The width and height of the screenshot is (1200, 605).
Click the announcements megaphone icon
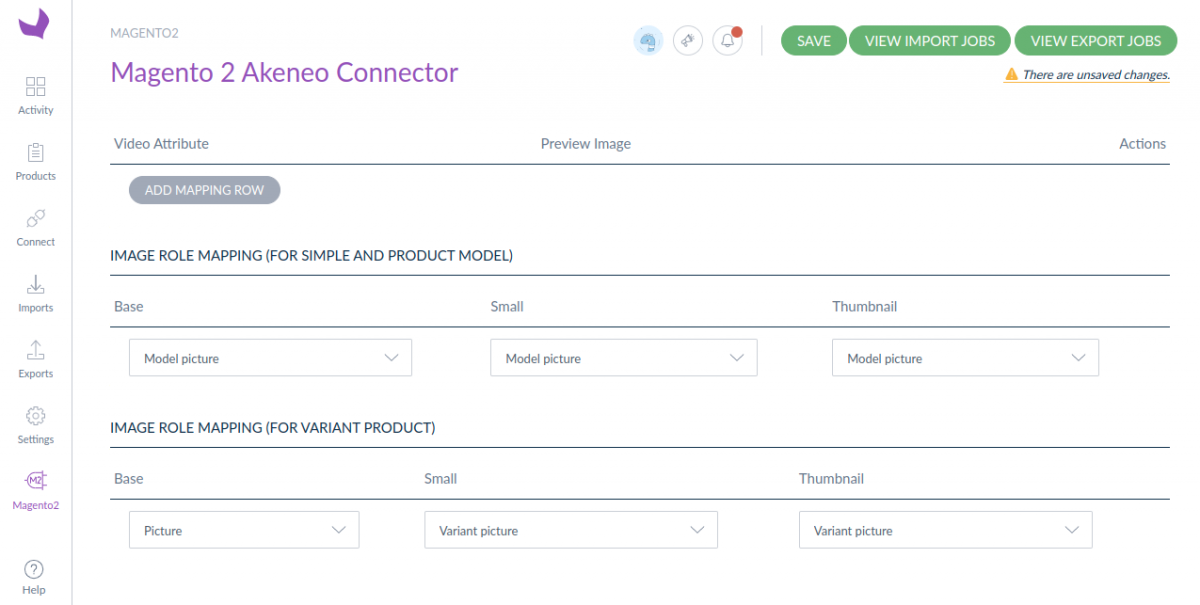(x=688, y=41)
